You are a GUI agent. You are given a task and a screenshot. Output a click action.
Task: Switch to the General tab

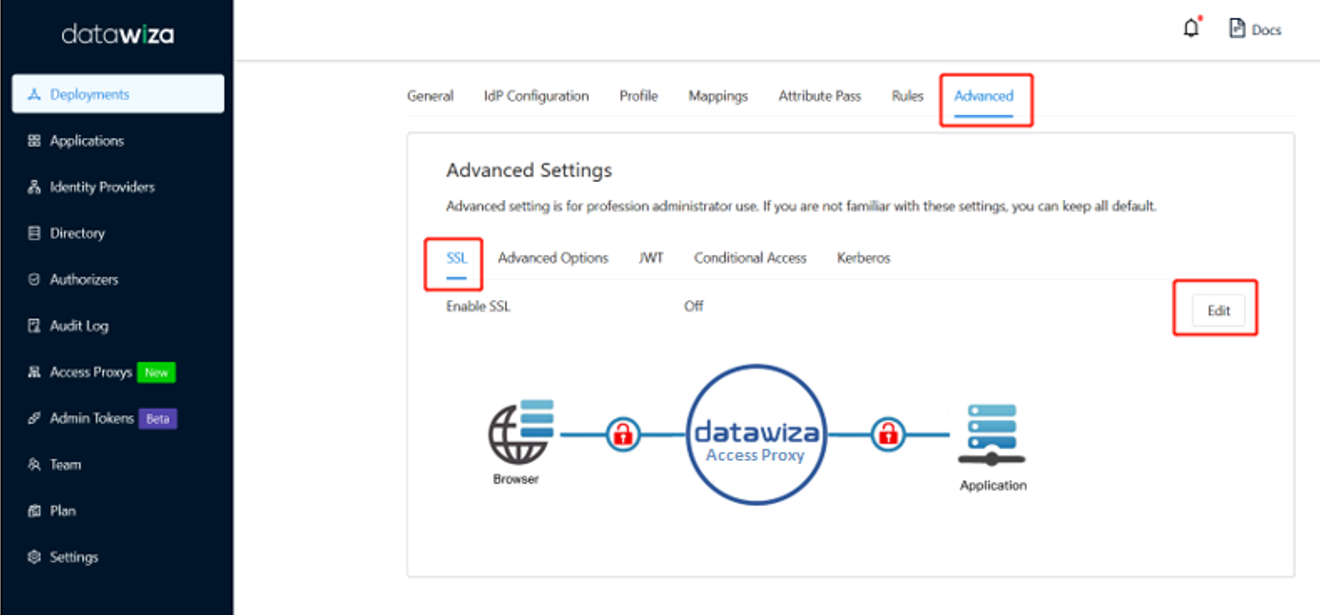click(x=430, y=96)
